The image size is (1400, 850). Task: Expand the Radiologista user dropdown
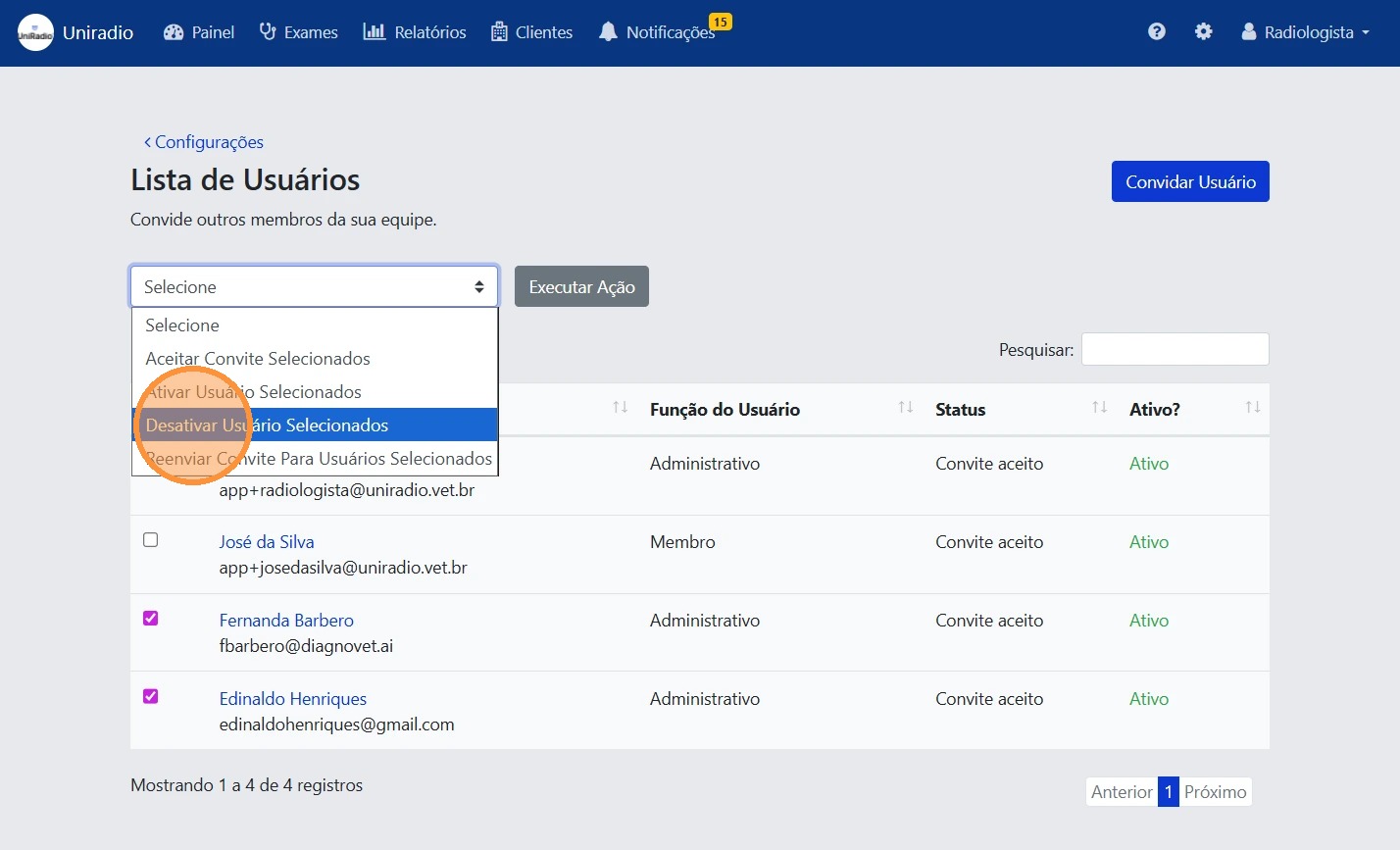(1305, 32)
